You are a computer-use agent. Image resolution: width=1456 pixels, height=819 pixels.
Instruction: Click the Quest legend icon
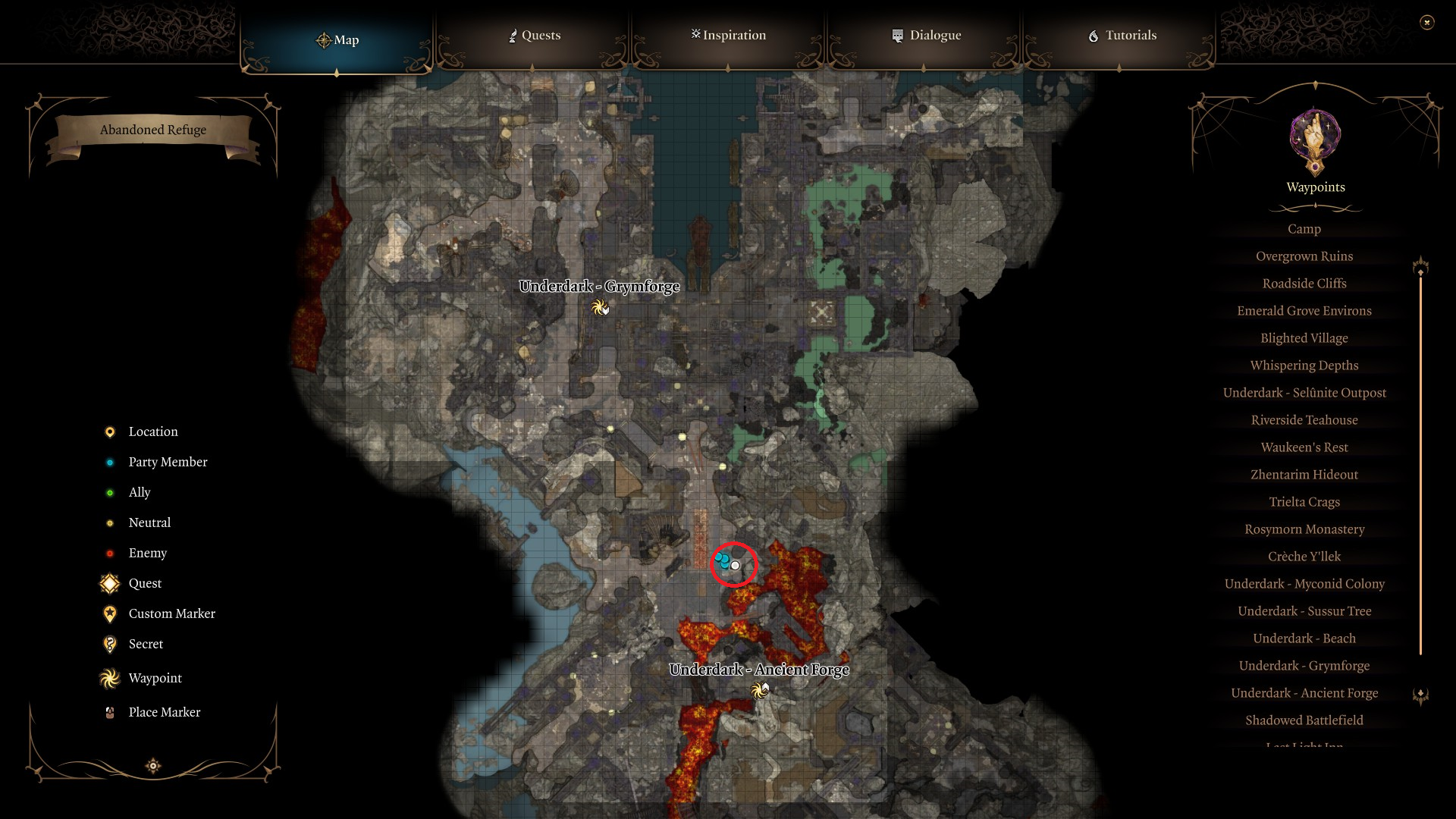110,582
